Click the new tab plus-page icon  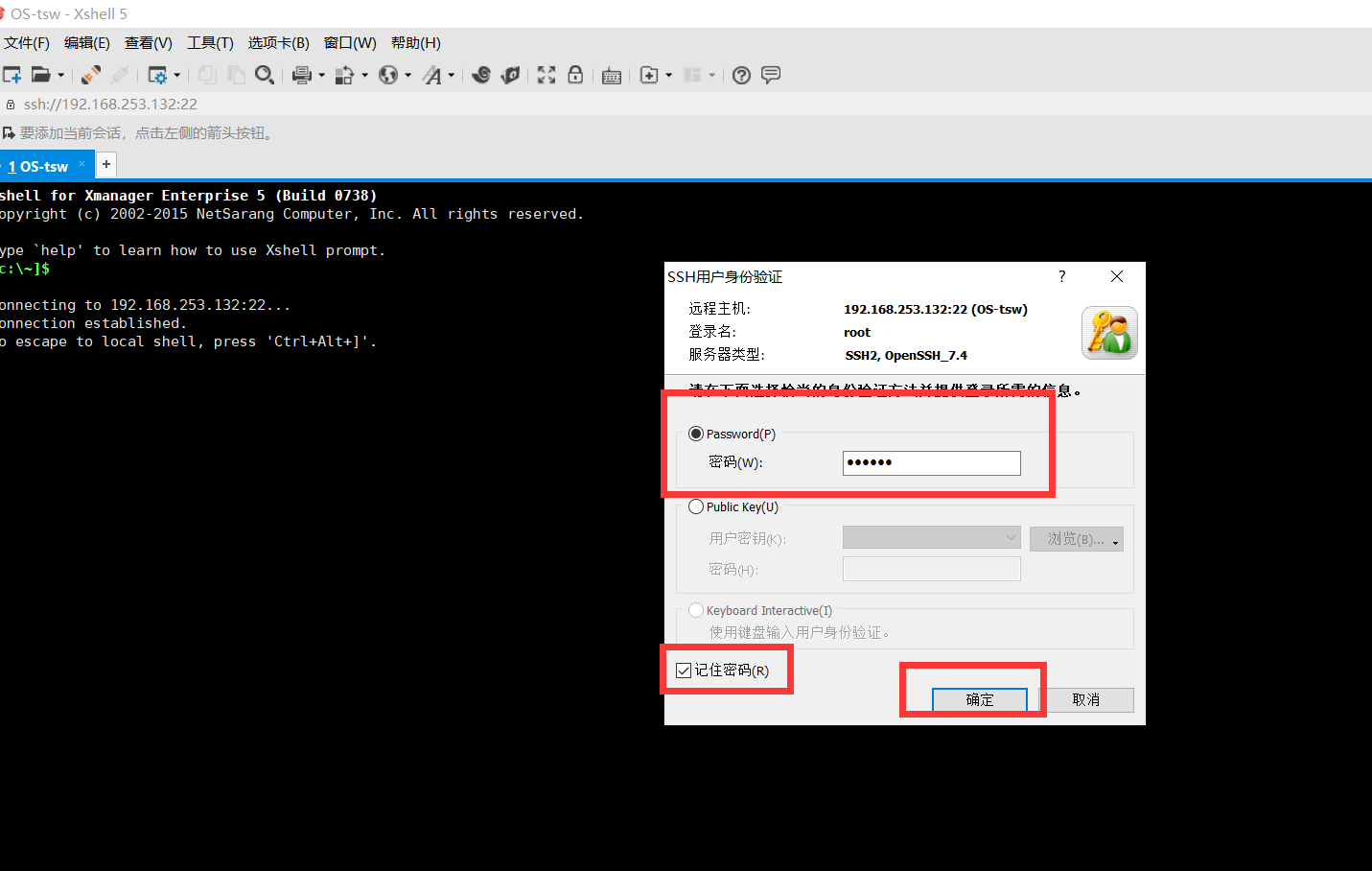(649, 75)
